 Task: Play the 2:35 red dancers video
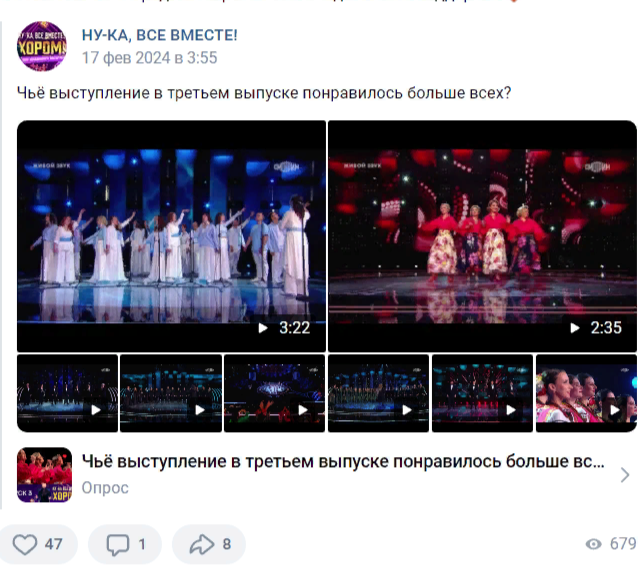coord(482,236)
